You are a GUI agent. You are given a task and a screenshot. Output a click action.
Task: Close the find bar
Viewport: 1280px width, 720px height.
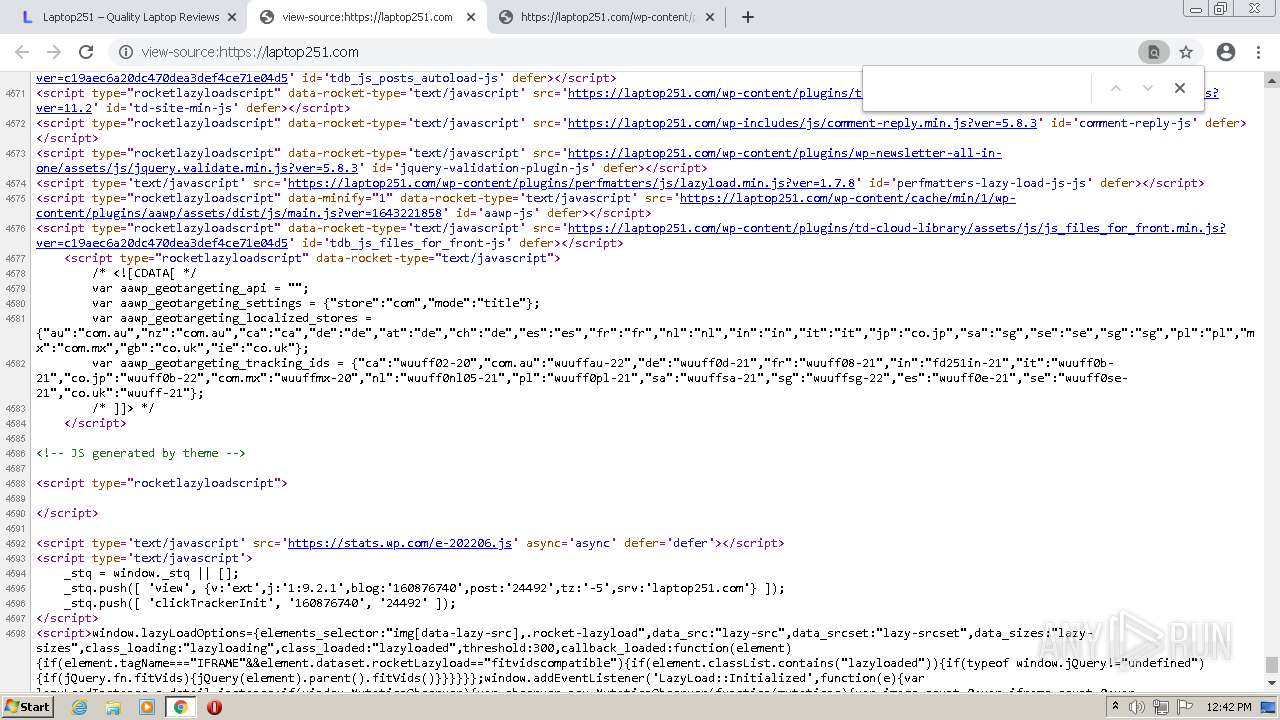pyautogui.click(x=1180, y=88)
